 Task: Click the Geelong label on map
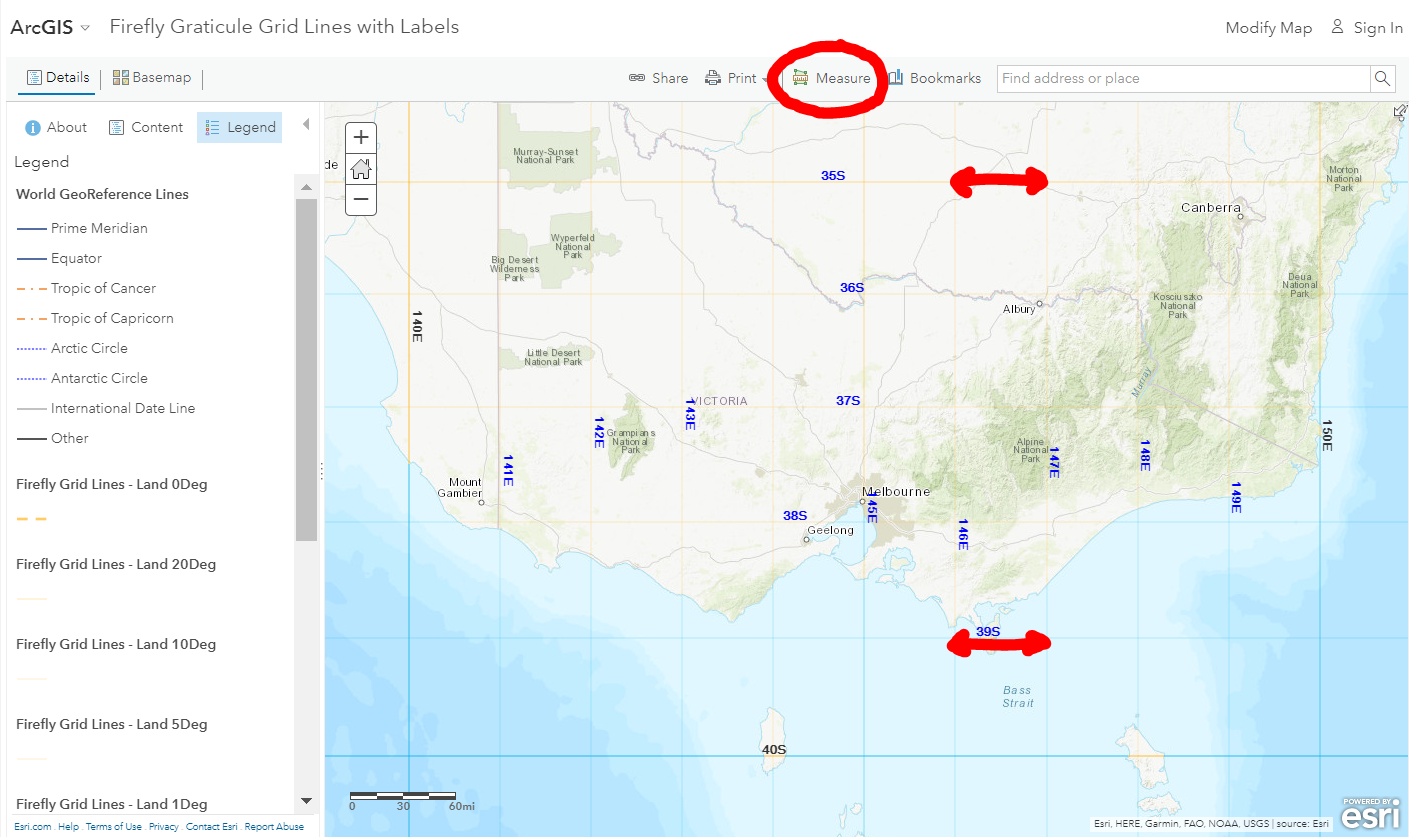coord(831,530)
